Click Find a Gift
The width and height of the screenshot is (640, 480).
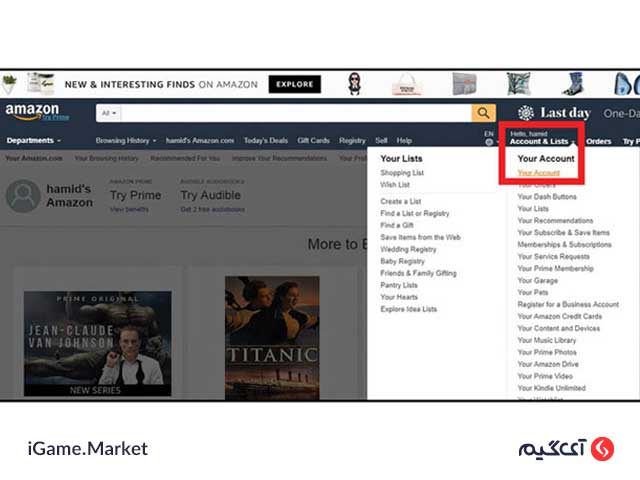tap(397, 225)
